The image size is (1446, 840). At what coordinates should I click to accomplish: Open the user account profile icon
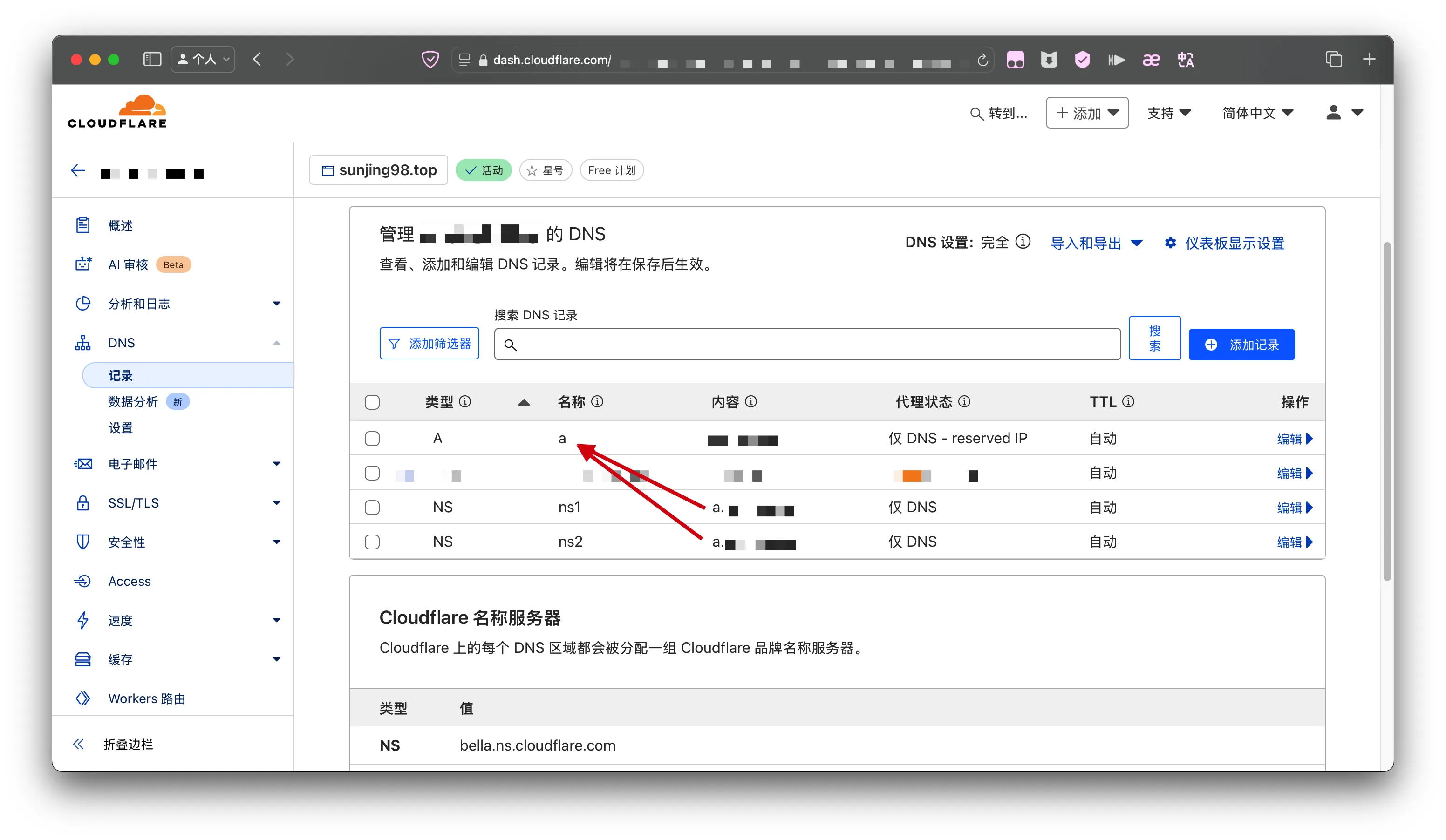(1334, 113)
